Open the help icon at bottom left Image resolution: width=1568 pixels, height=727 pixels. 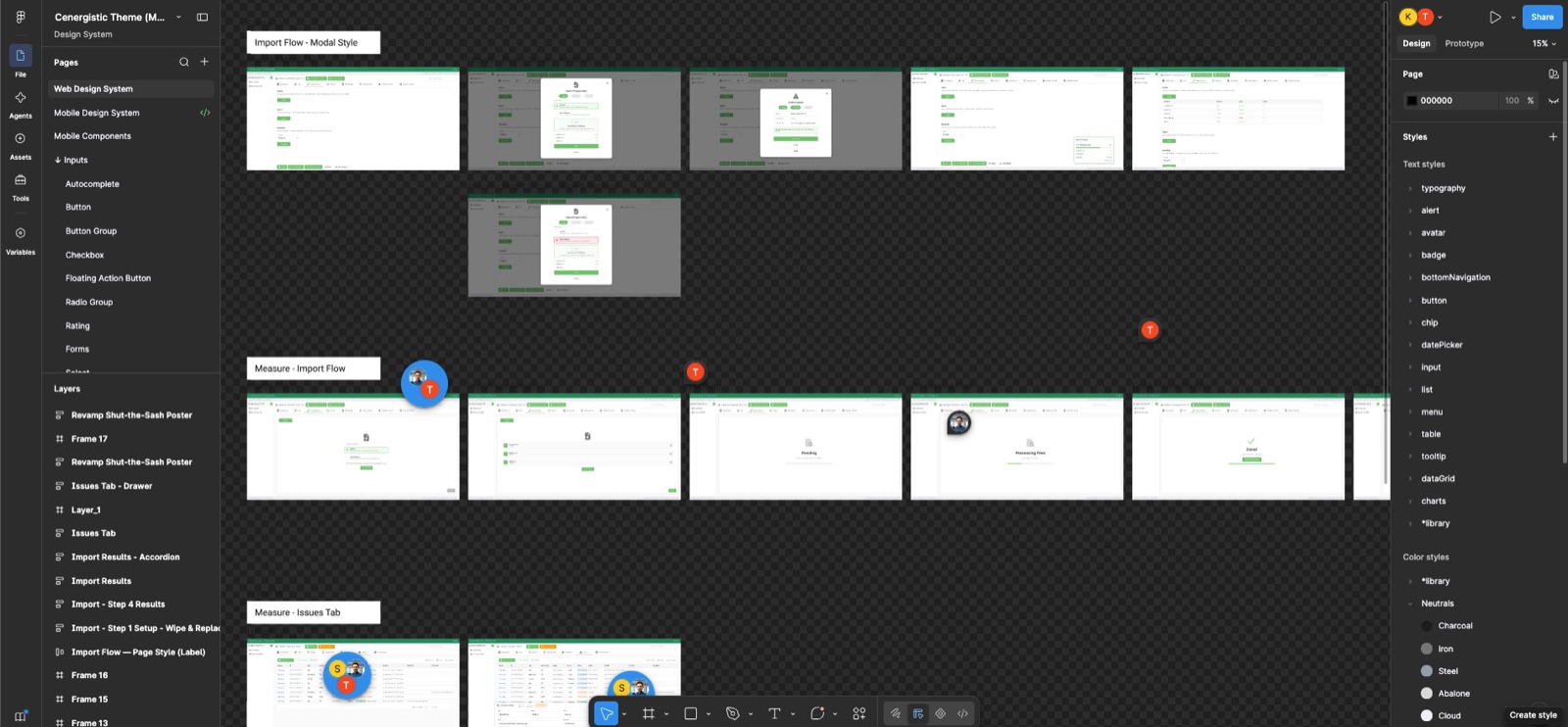21,715
